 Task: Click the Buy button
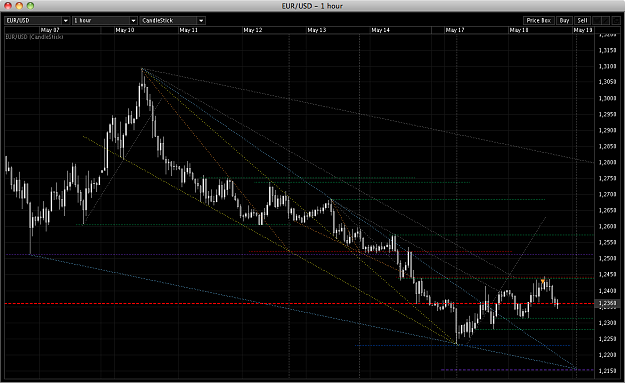[x=564, y=20]
